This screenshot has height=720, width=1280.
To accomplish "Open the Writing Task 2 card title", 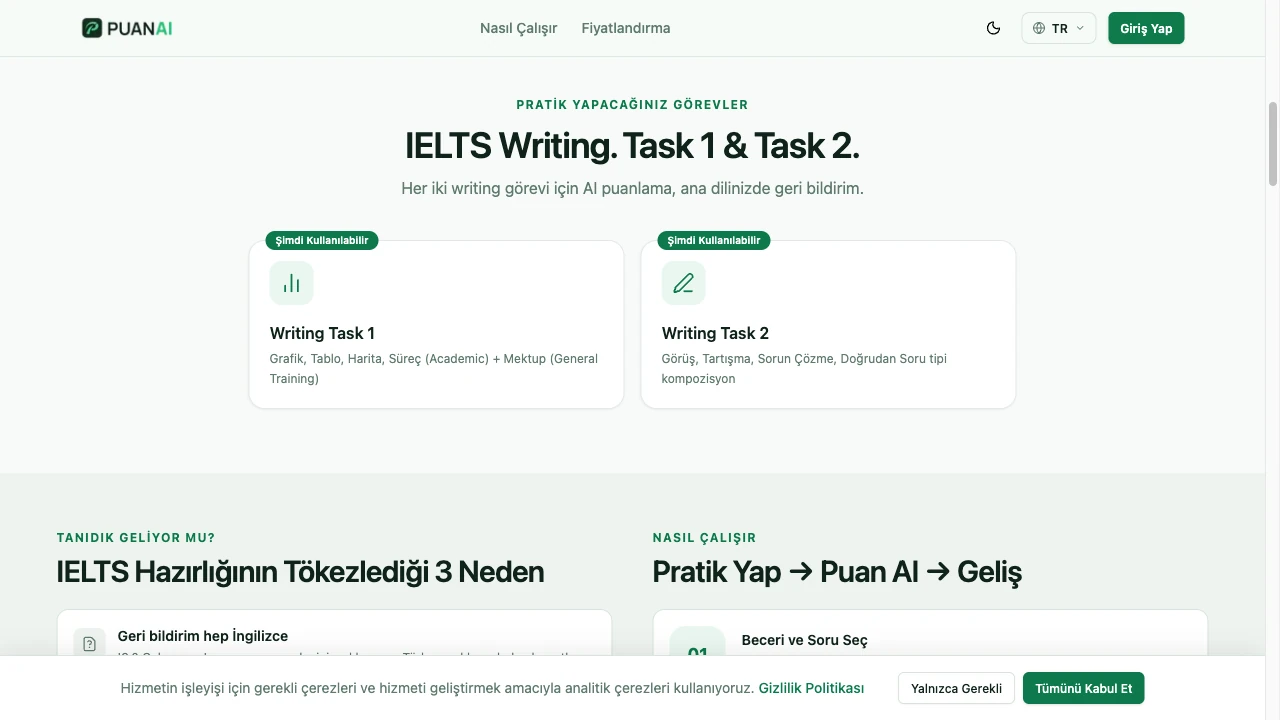I will [715, 333].
